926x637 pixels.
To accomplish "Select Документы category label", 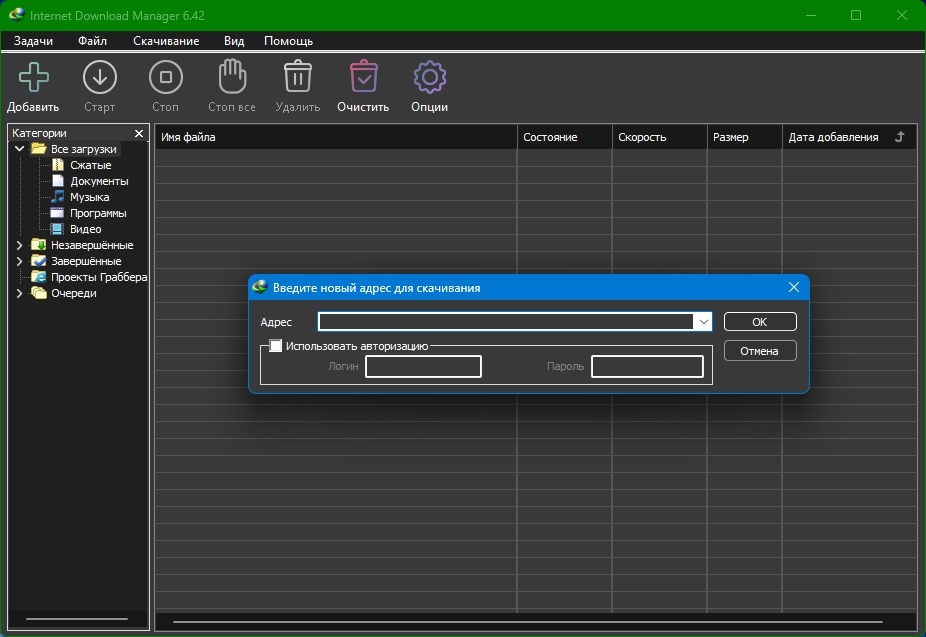I will [x=99, y=181].
